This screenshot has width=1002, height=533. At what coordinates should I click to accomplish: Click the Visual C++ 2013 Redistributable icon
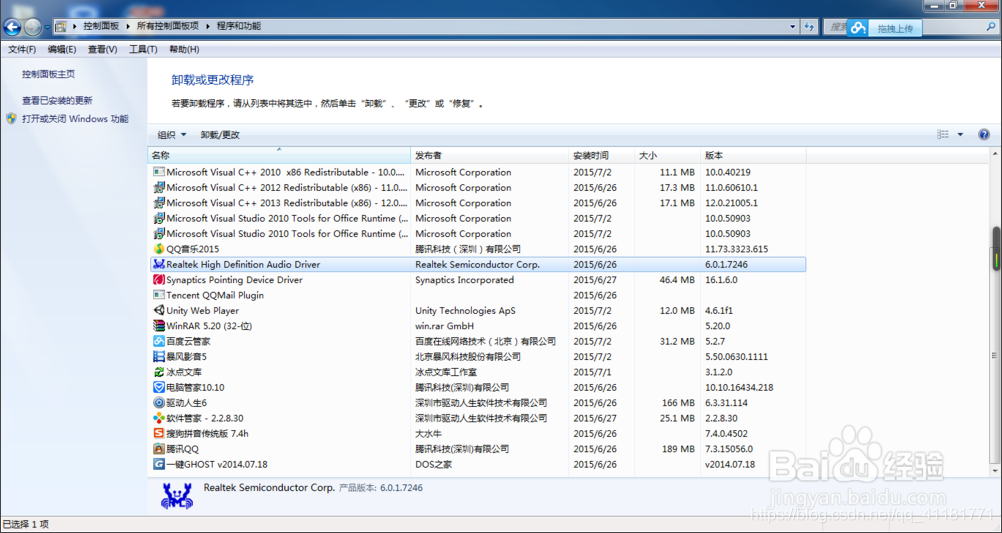click(x=159, y=203)
